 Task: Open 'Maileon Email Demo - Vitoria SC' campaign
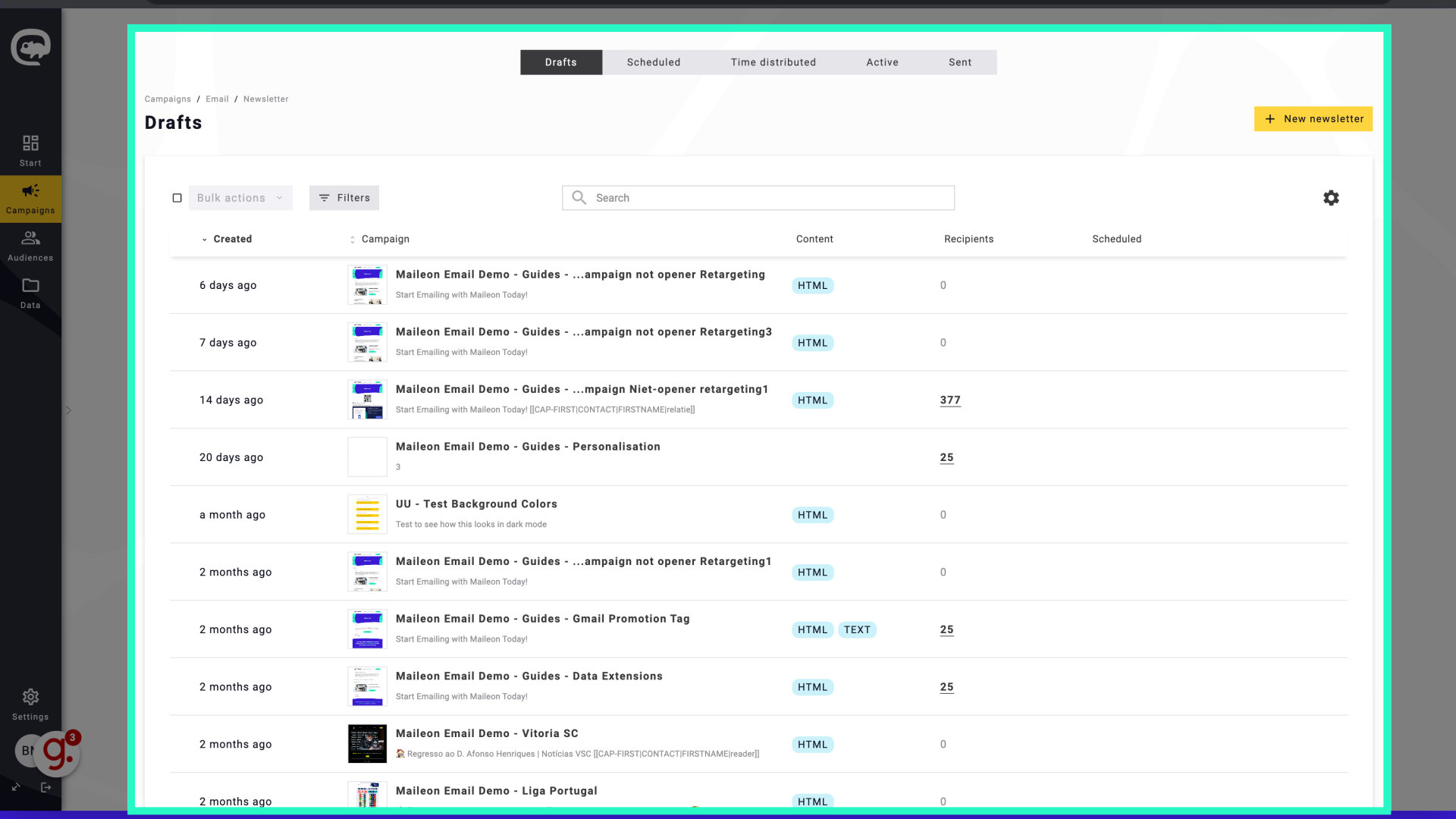(x=487, y=733)
